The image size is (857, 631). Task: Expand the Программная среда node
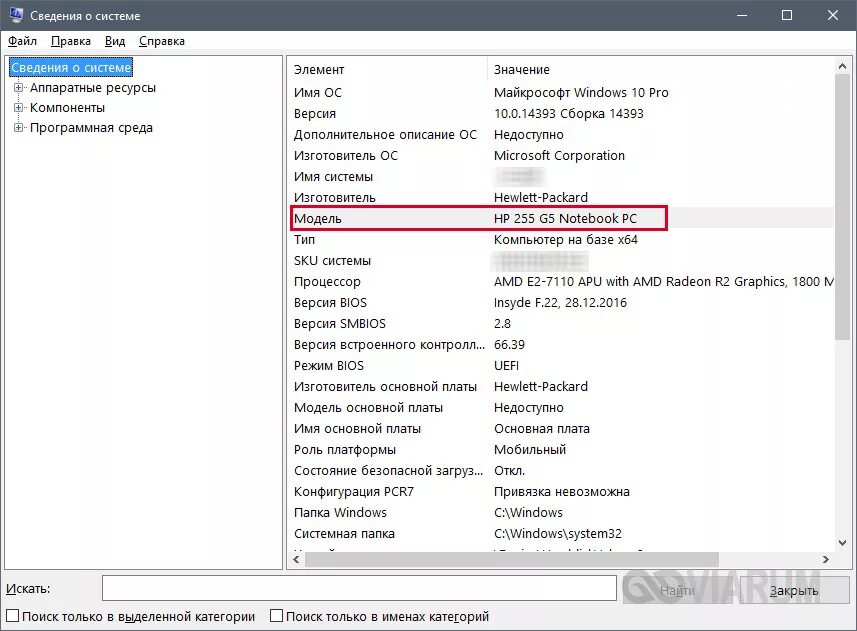[19, 128]
